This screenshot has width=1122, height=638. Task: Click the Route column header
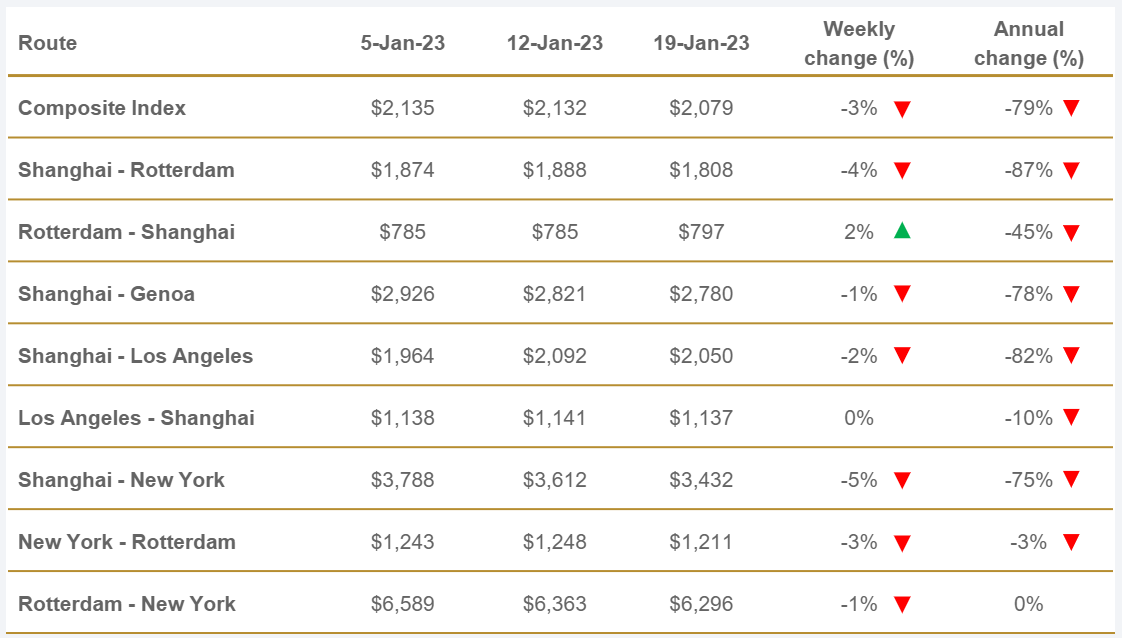pos(48,43)
